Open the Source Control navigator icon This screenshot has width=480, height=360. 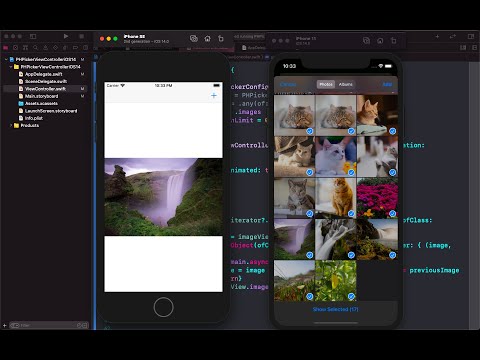(x=15, y=48)
